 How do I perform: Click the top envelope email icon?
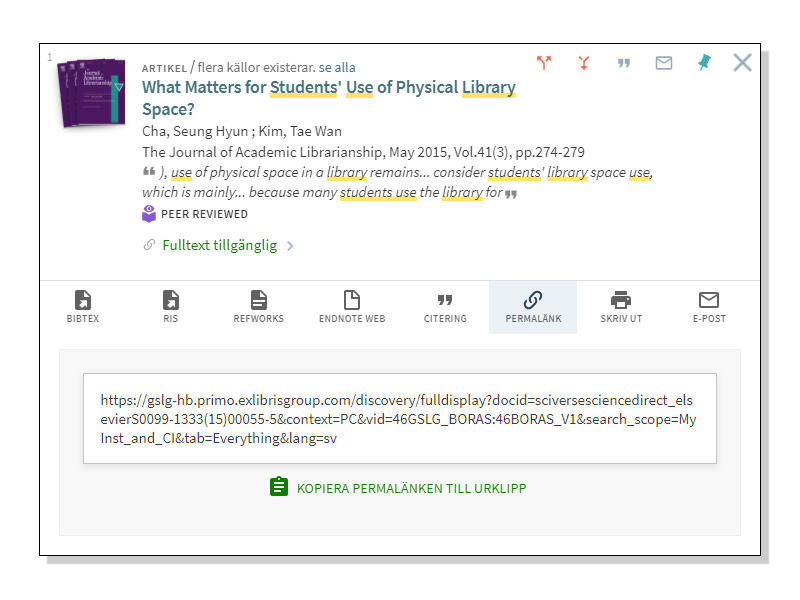(x=664, y=63)
